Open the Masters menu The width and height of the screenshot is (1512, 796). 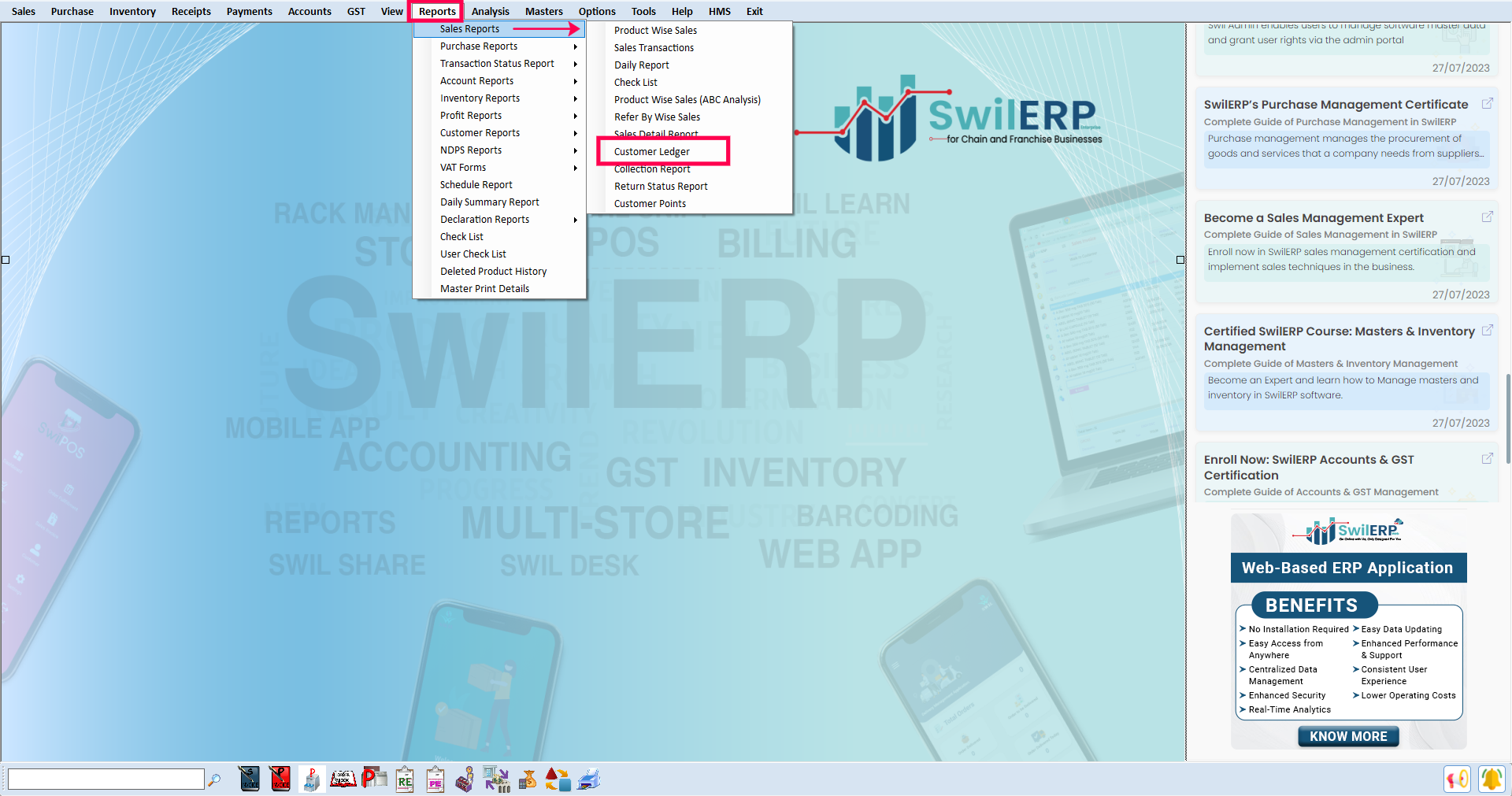543,11
